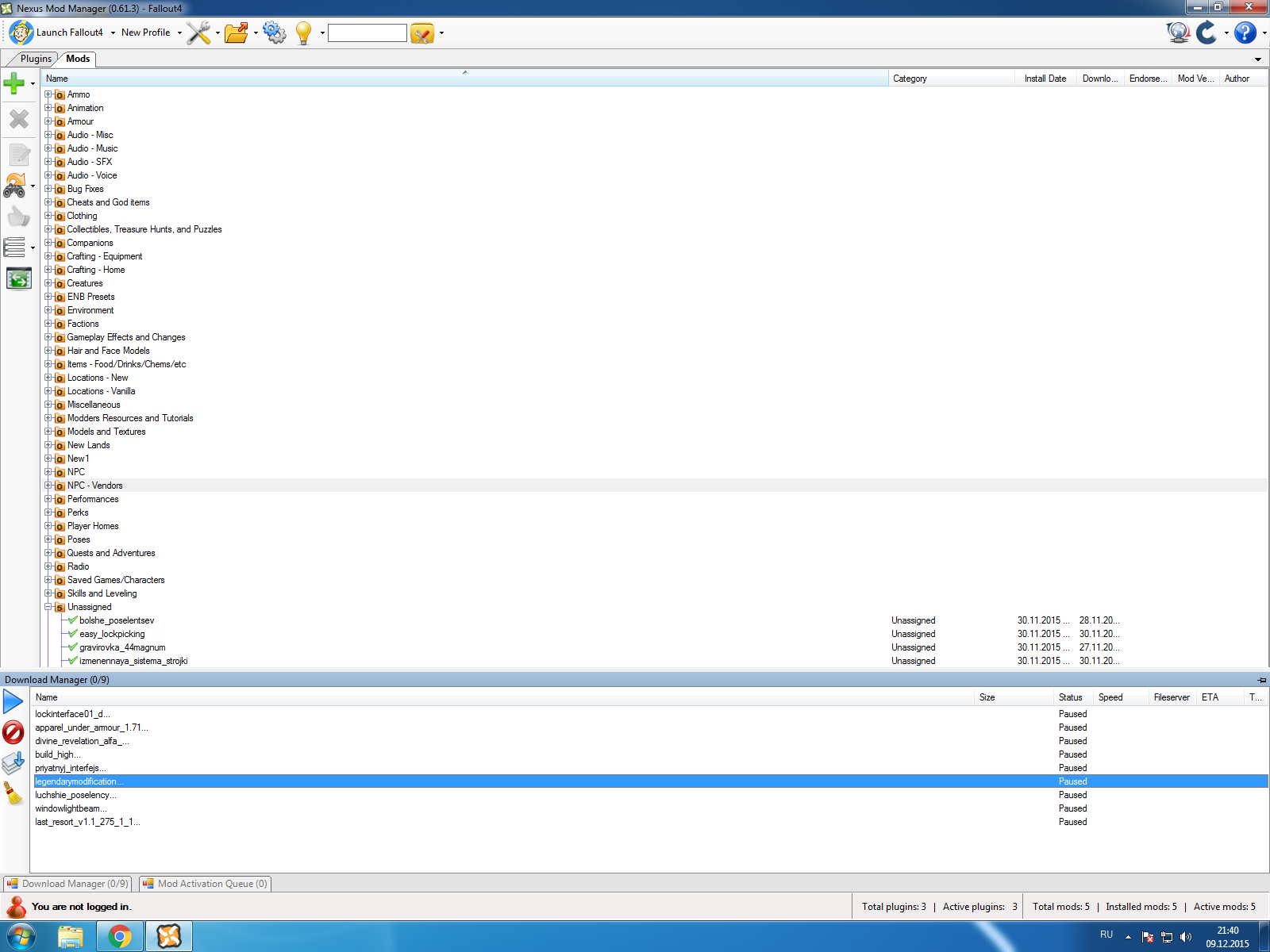This screenshot has height=952, width=1270.
Task: Collapse the Unassigned category
Action: click(48, 607)
